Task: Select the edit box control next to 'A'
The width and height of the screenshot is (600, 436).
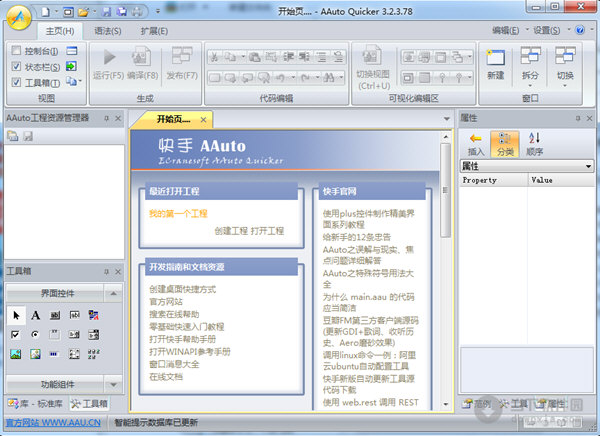Action: coord(55,315)
